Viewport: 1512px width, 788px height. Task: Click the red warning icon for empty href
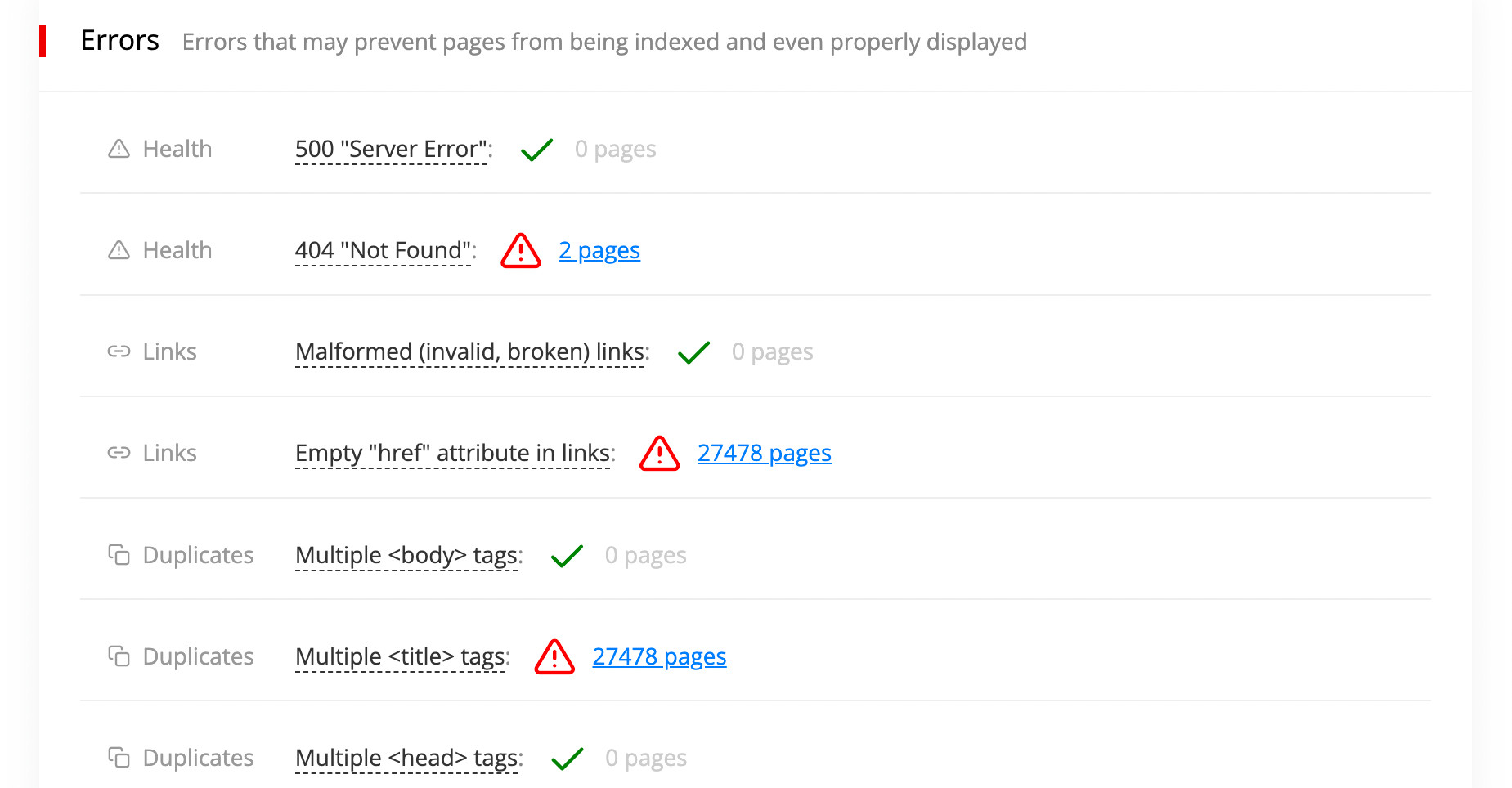(659, 454)
